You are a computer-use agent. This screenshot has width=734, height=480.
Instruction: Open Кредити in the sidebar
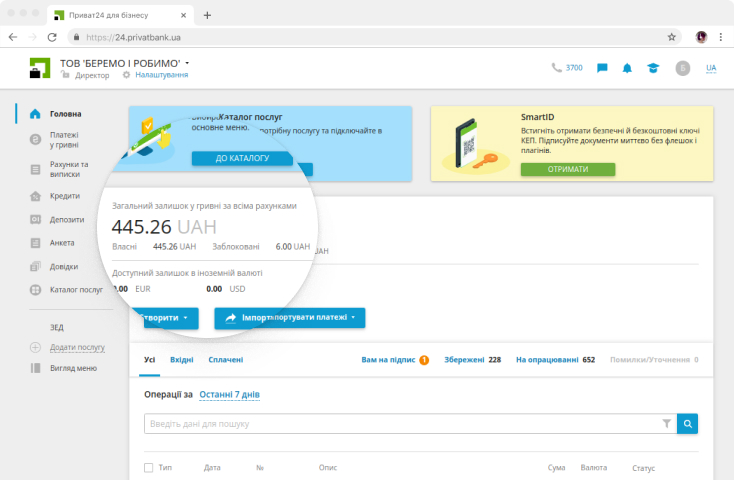[x=65, y=196]
